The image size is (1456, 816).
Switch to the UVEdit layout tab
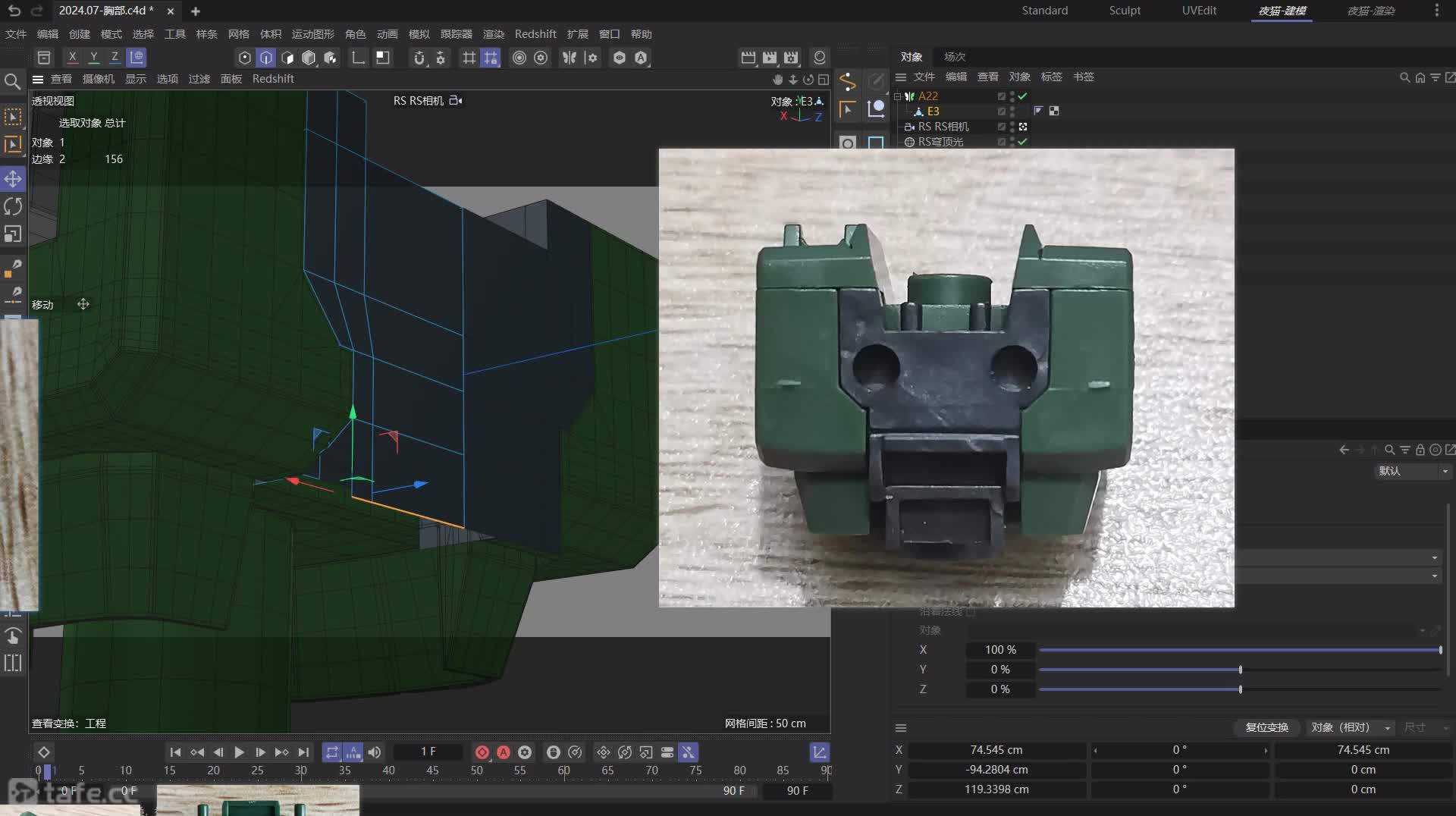[x=1199, y=11]
